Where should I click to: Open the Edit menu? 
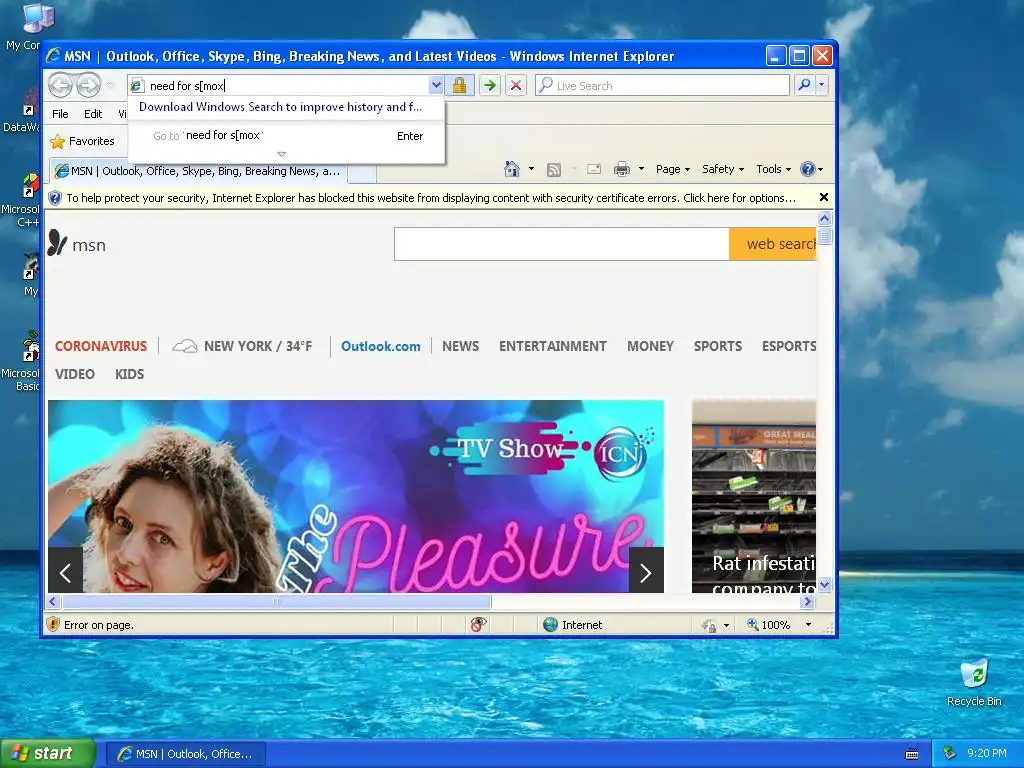pos(93,114)
